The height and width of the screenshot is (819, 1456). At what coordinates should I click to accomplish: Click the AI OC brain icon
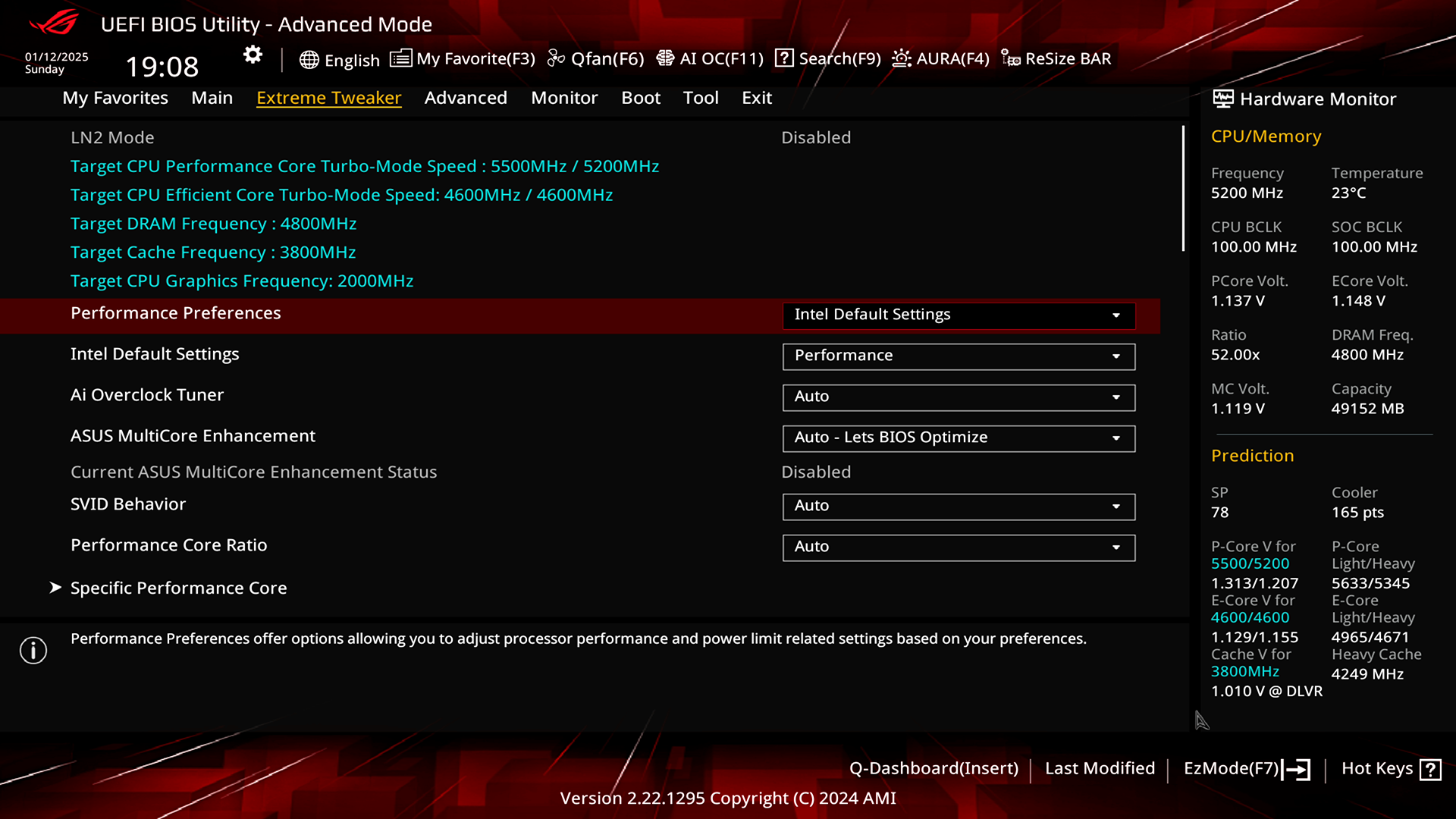point(665,58)
